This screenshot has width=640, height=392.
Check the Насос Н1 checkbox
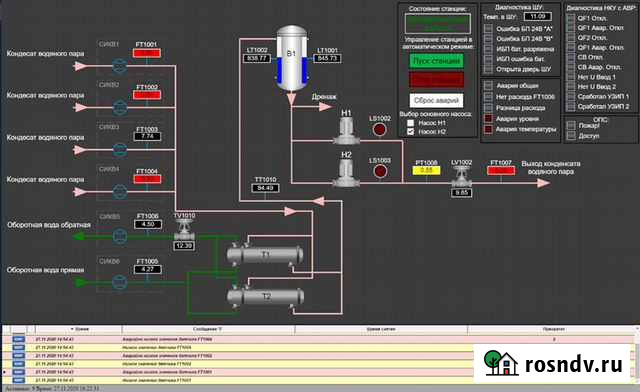coord(411,122)
